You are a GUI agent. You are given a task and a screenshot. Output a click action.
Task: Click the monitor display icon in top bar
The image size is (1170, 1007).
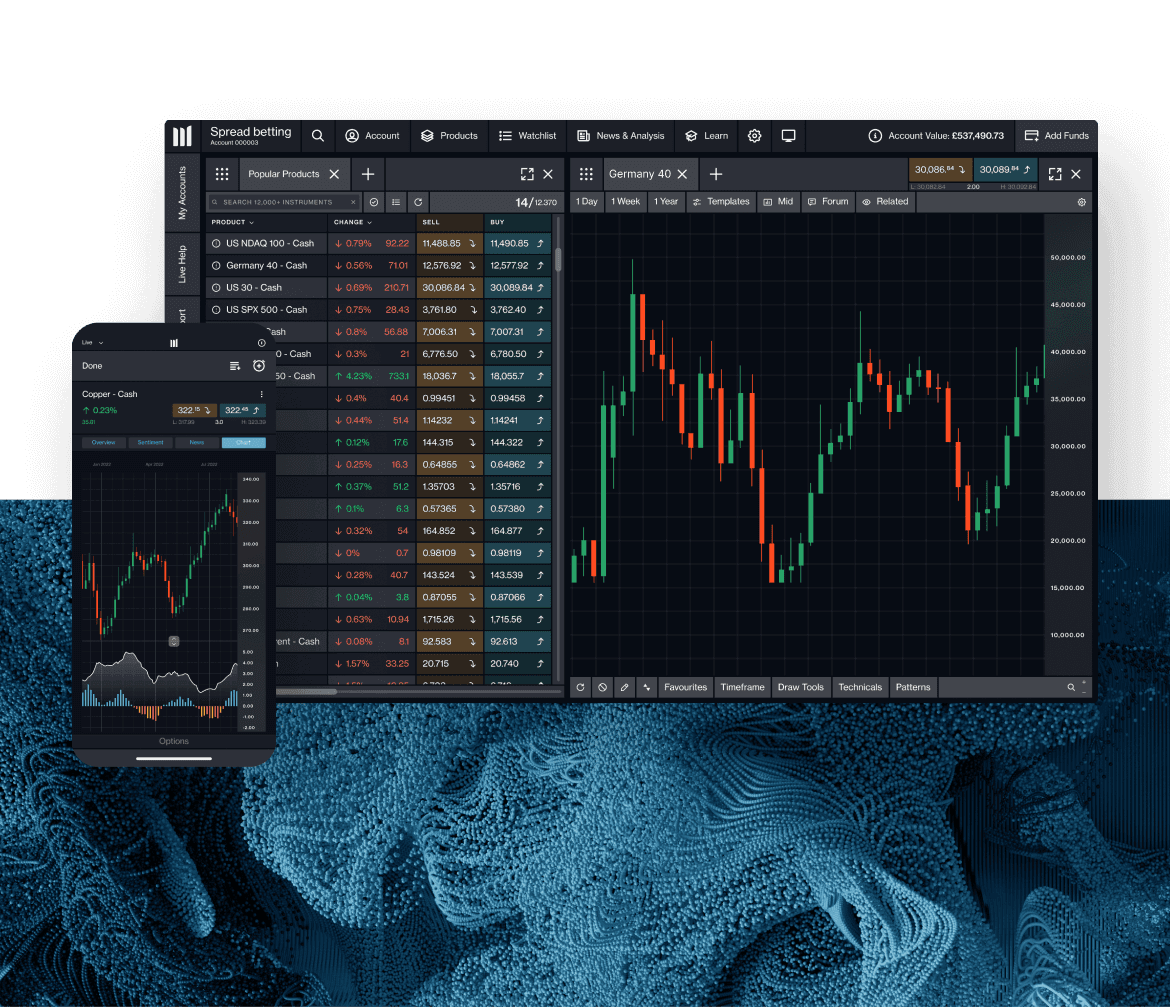(x=788, y=136)
